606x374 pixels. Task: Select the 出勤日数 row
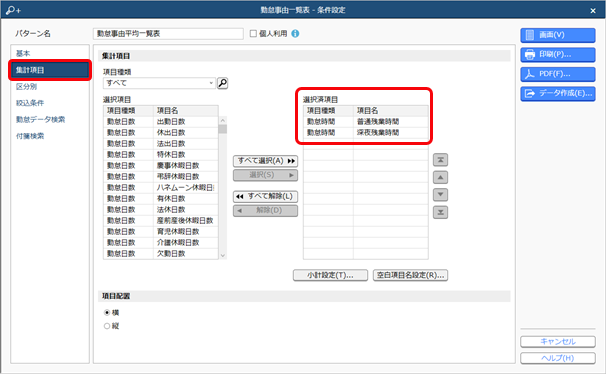coord(161,122)
